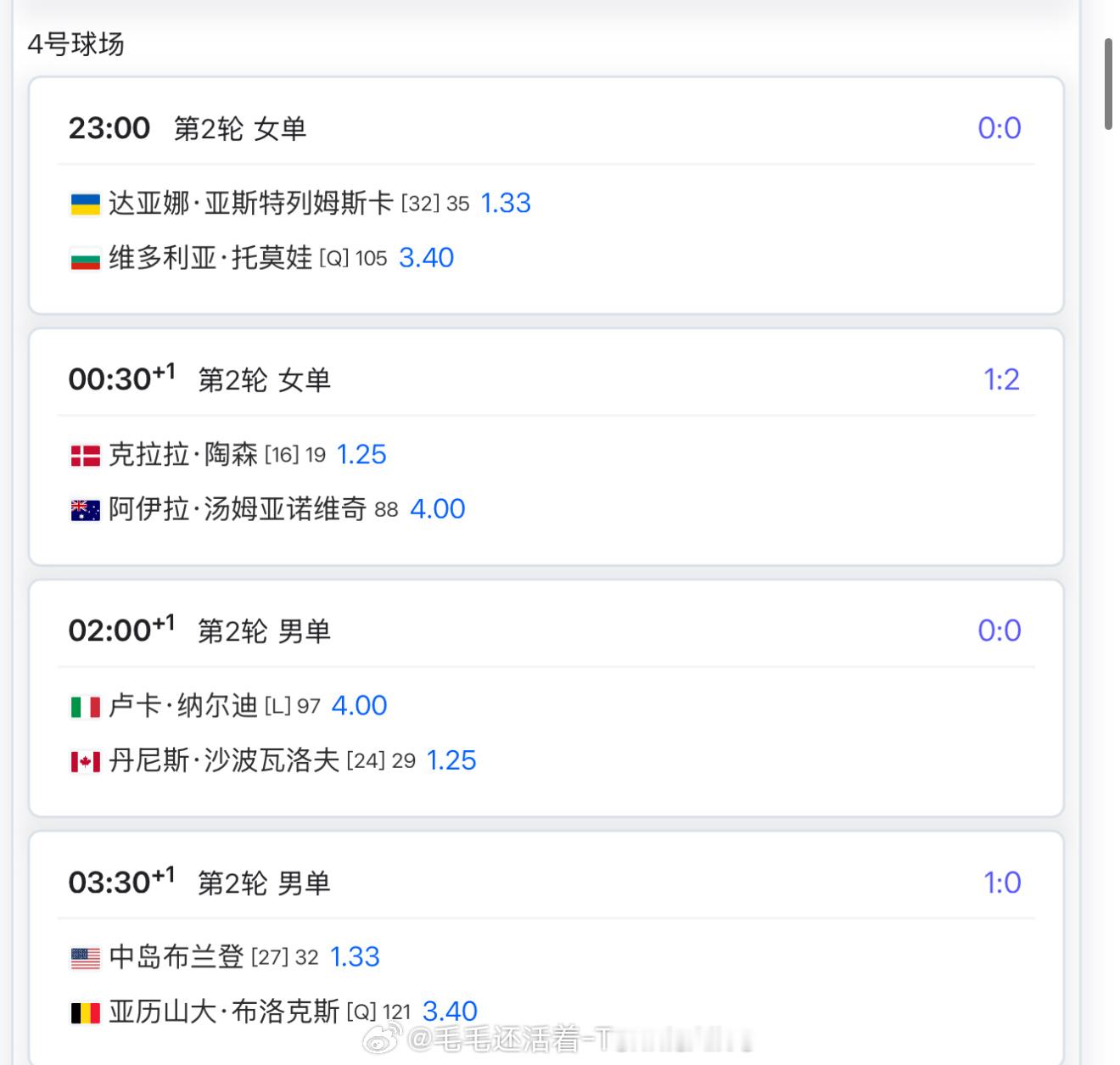Screen dimensions: 1120x1065
Task: Open the 0:0 score of the 23:00 match
Action: coord(999,128)
